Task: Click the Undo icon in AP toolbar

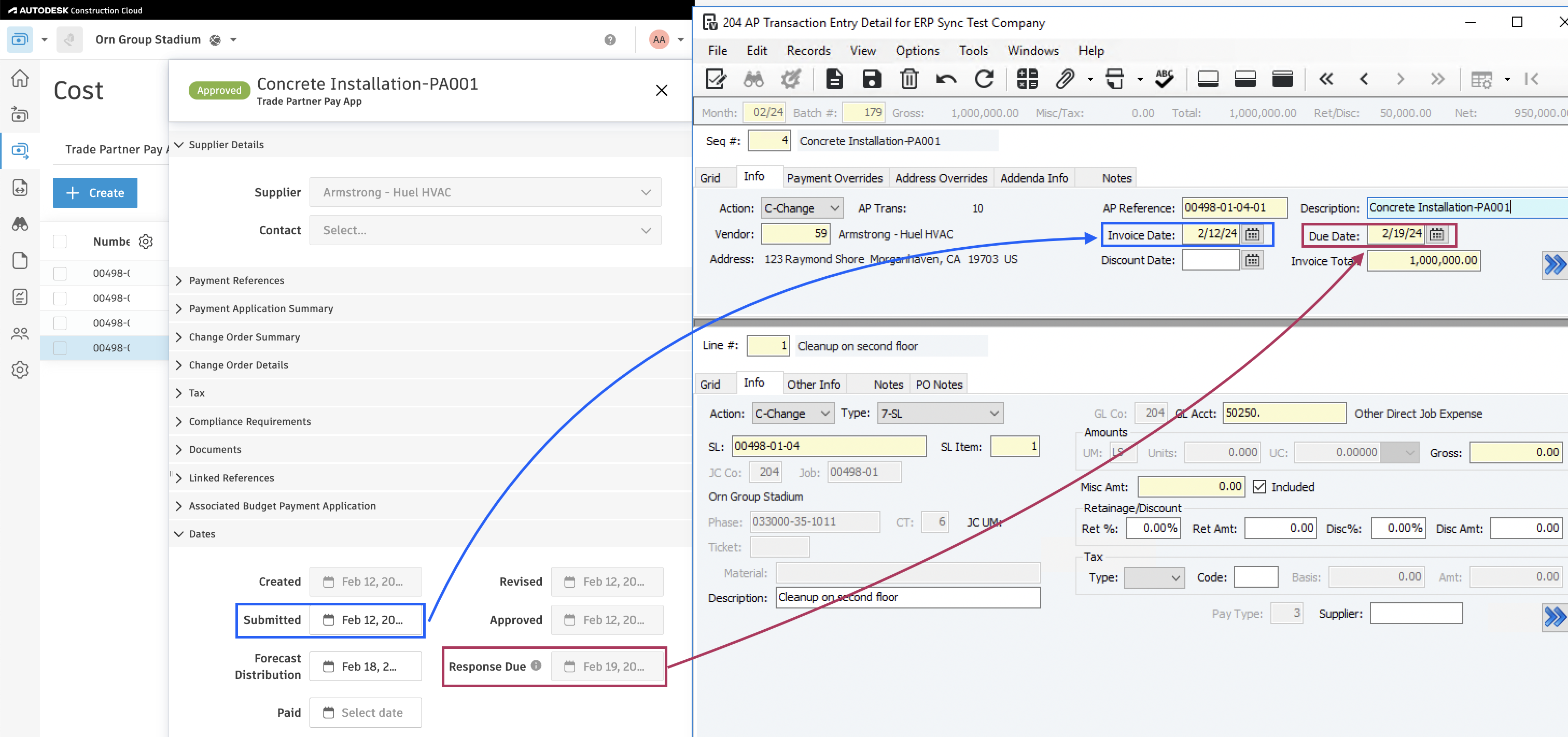Action: pos(945,79)
